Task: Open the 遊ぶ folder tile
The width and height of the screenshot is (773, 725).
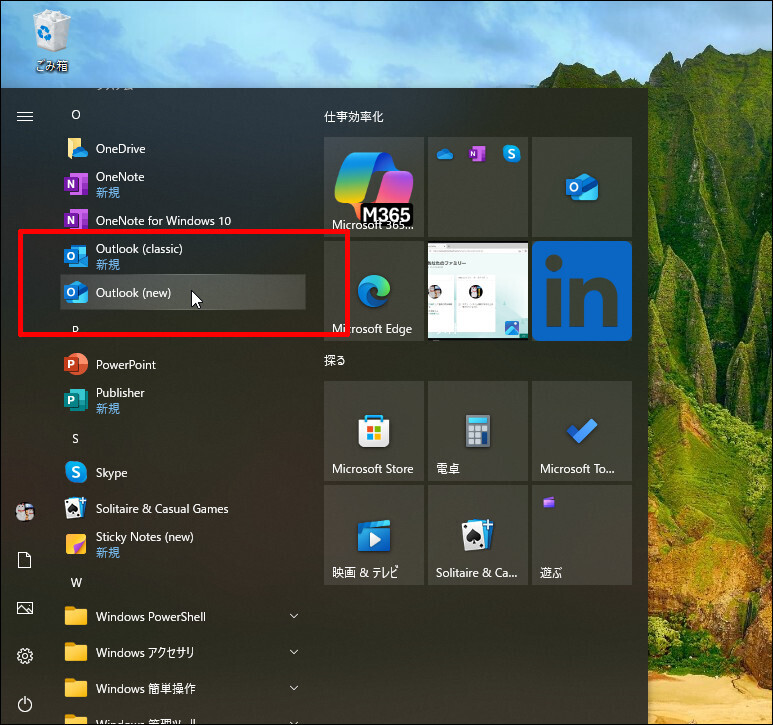Action: (x=582, y=535)
